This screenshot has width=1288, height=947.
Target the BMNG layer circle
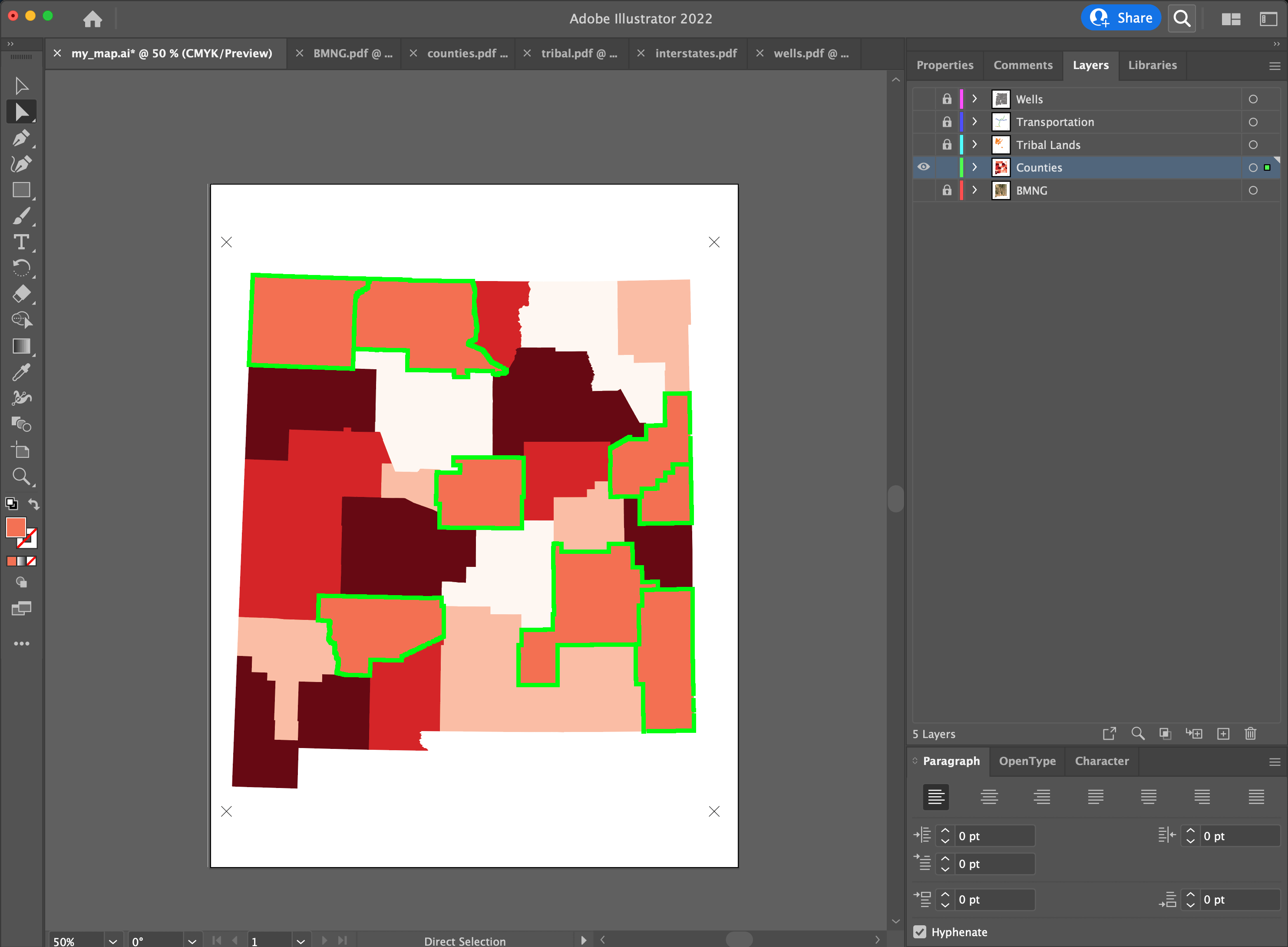tap(1253, 190)
